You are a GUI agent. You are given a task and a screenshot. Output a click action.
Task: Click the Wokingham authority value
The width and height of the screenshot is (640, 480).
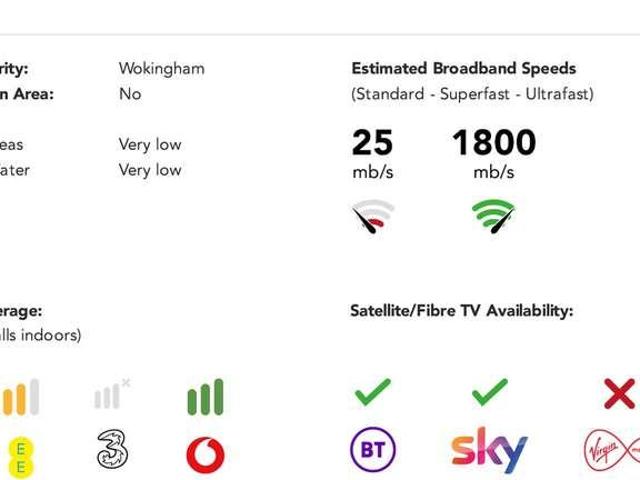tap(162, 69)
